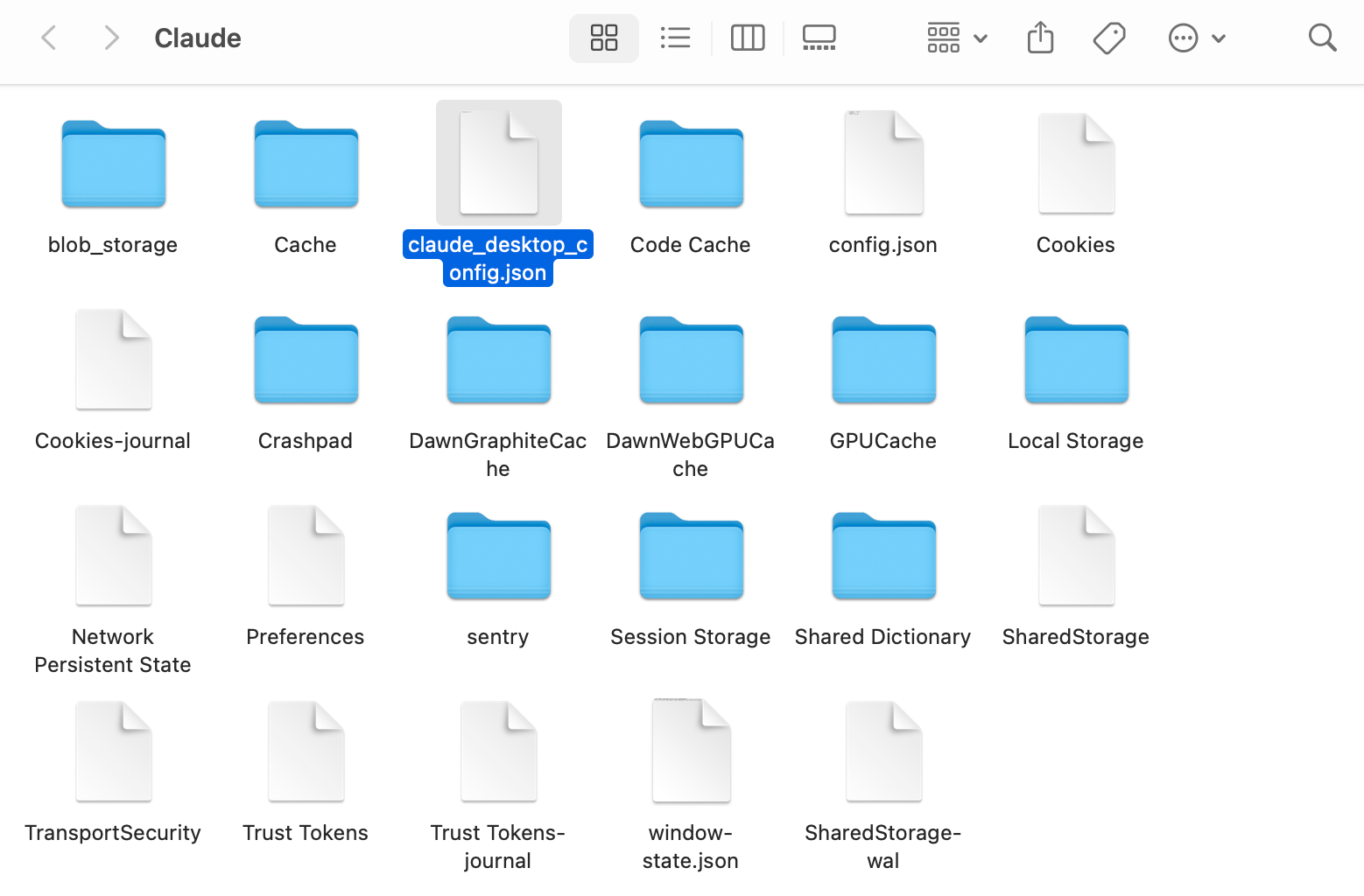Click the "Preferences" name label
Screen dimensions: 1364x896
click(306, 637)
